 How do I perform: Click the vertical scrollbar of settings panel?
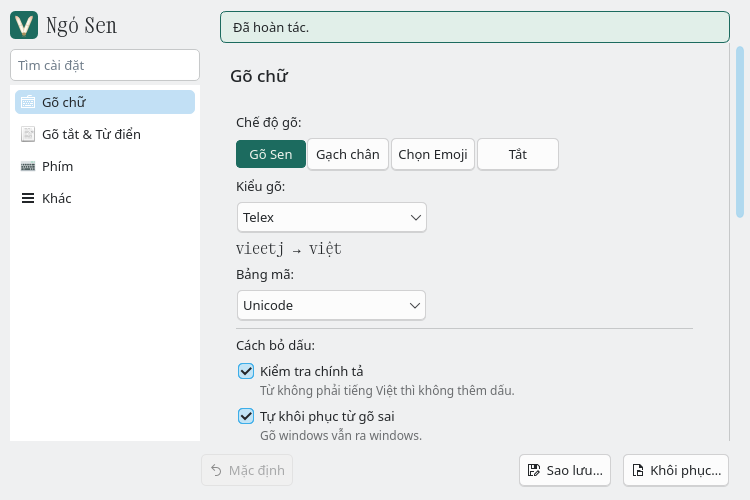point(740,132)
